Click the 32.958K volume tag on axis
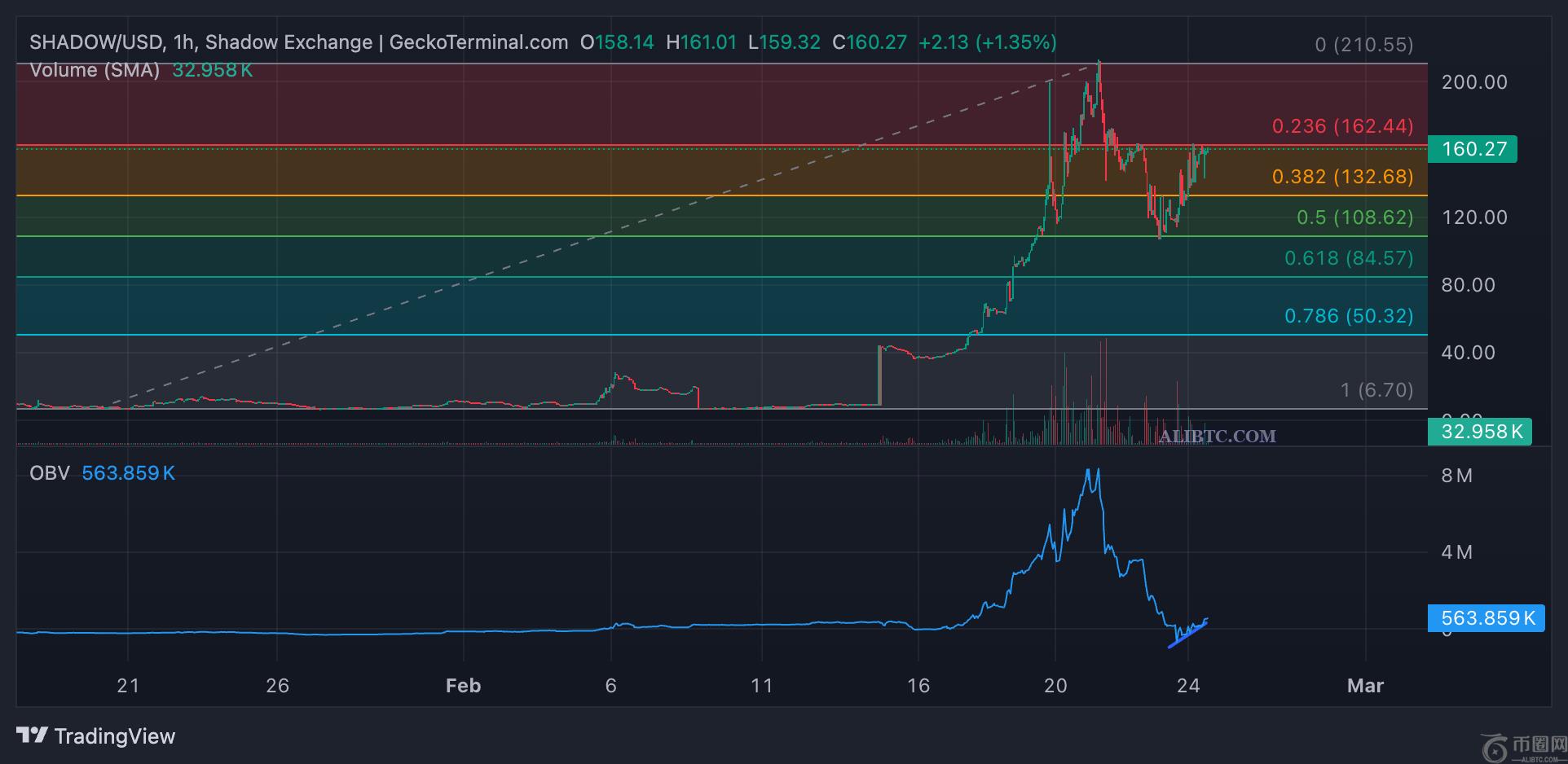 (1479, 432)
